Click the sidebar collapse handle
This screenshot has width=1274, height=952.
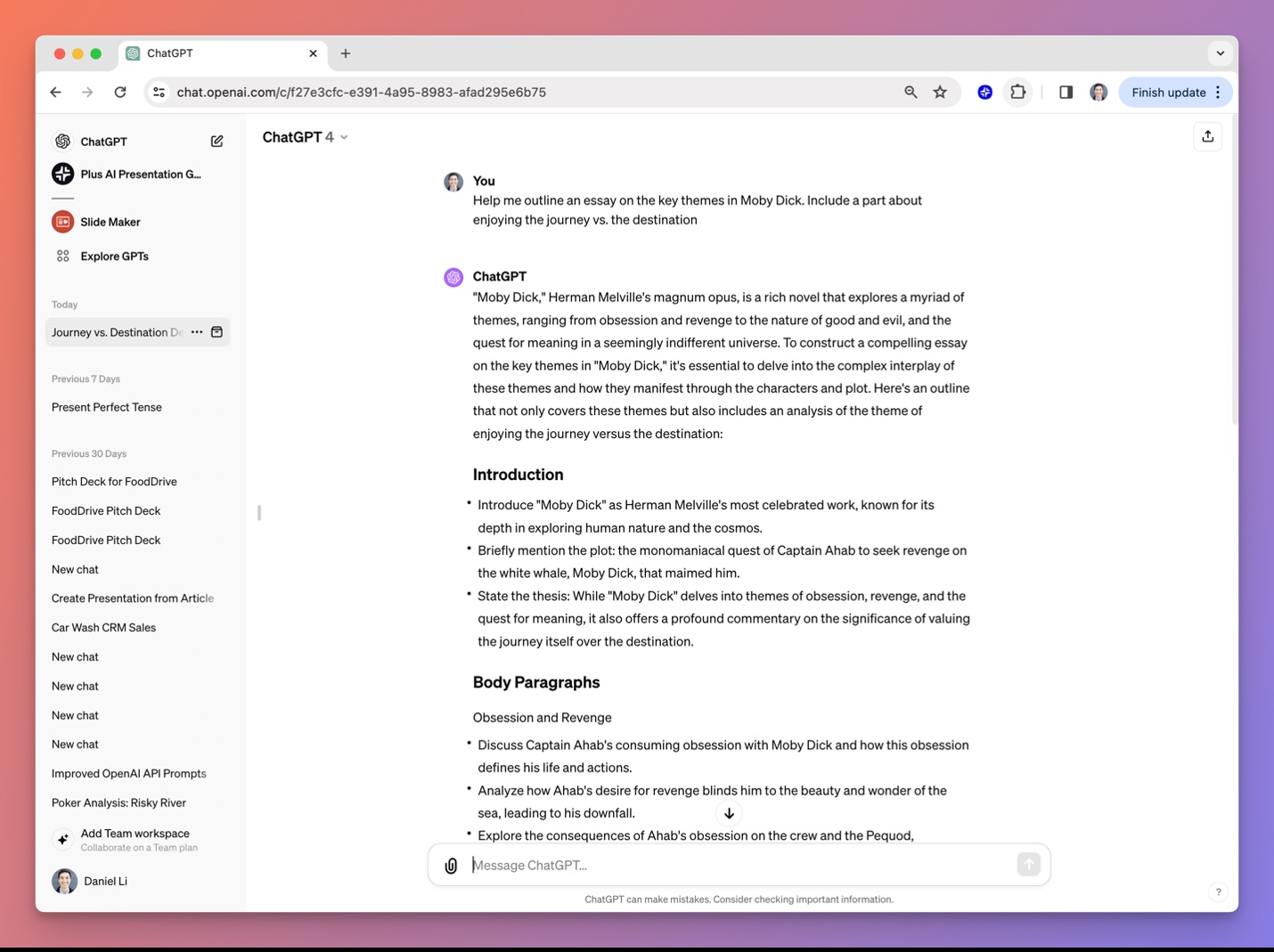(x=258, y=513)
